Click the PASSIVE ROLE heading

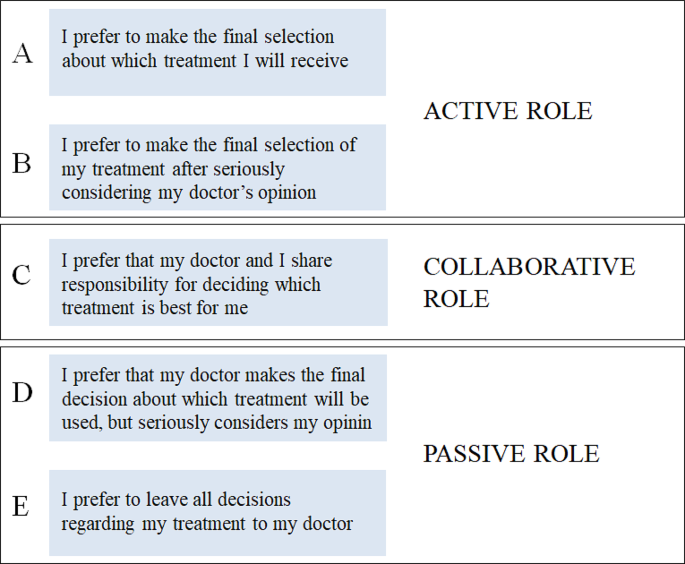pyautogui.click(x=511, y=454)
